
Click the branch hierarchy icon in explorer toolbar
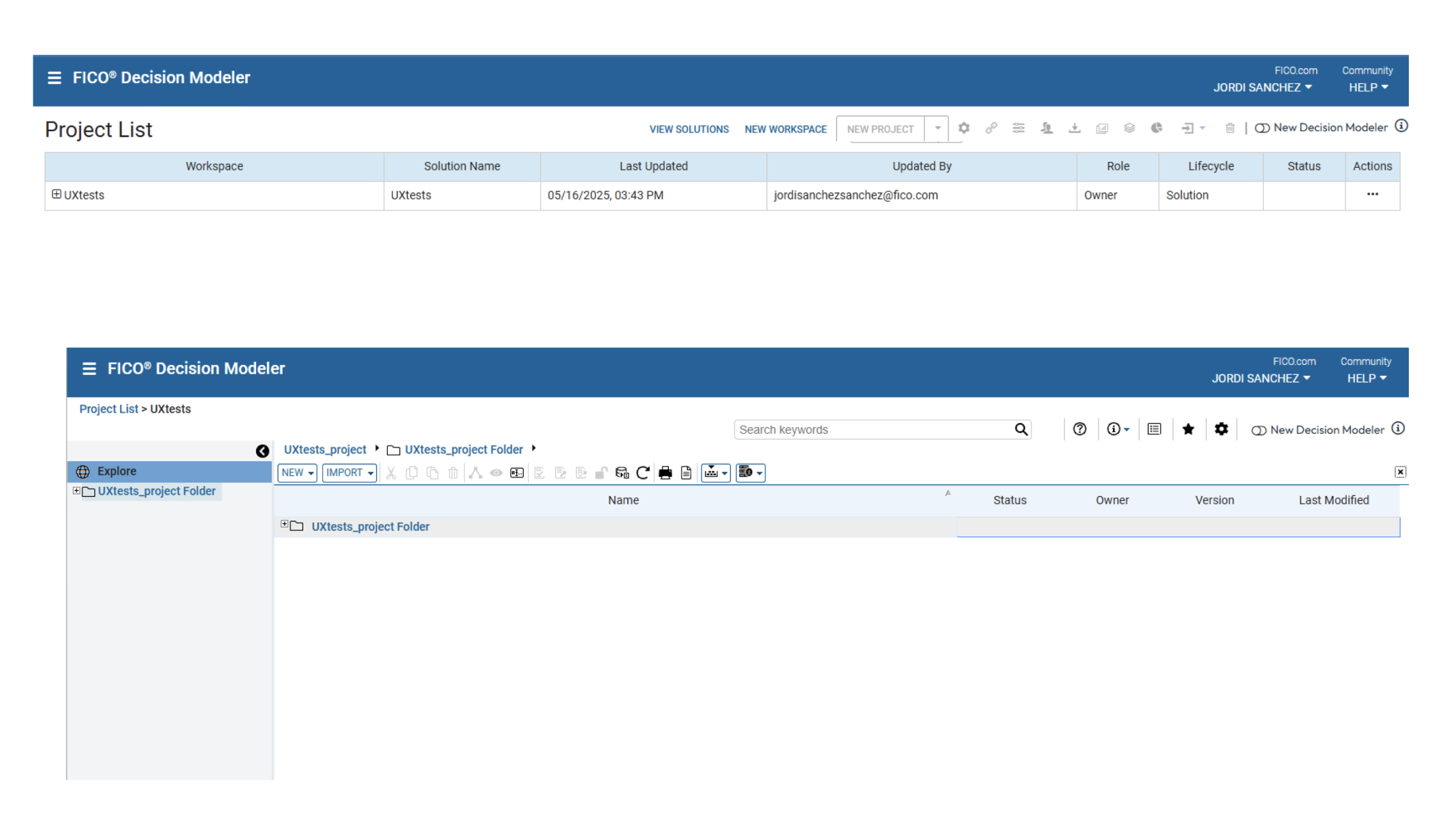click(475, 473)
